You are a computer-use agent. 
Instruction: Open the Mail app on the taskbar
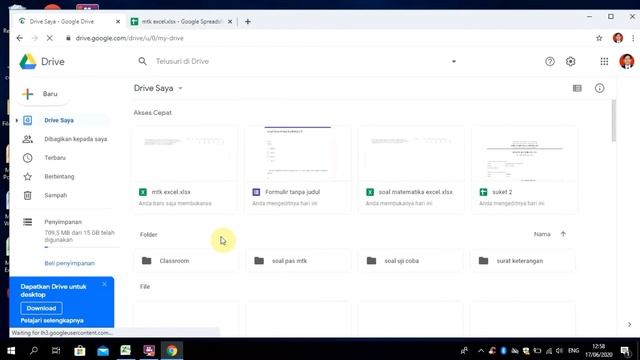[103, 350]
